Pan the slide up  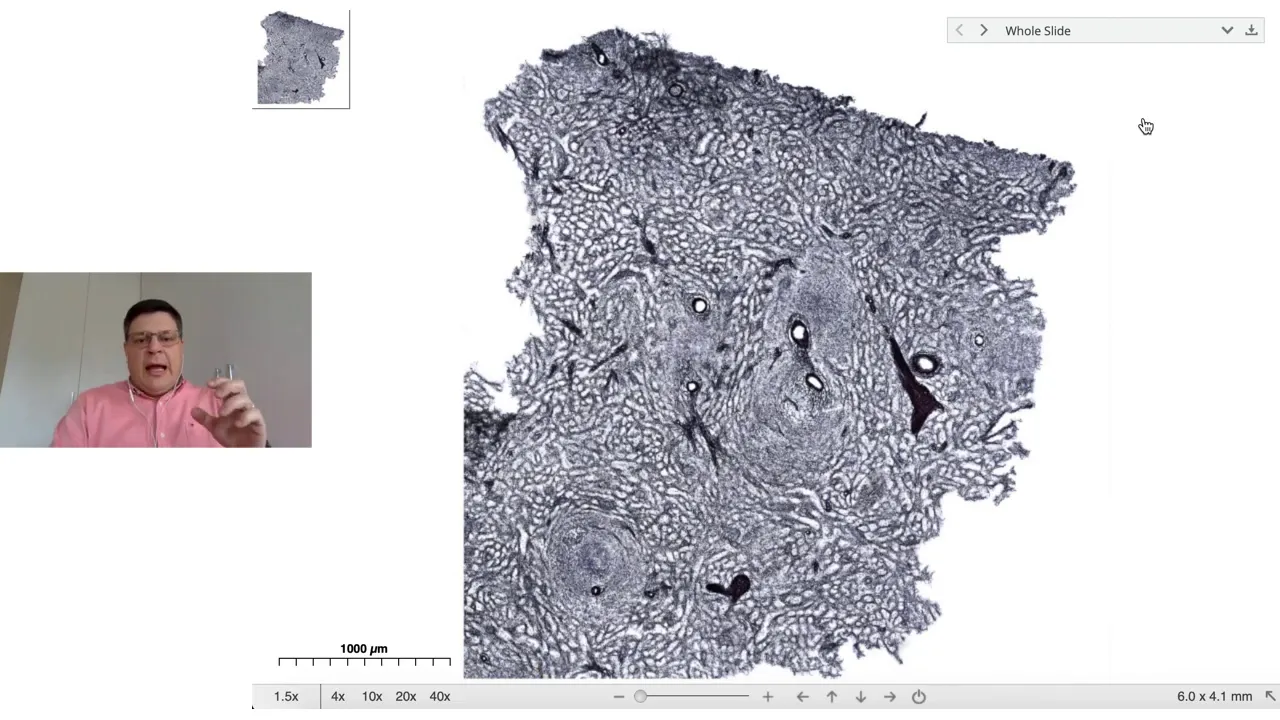[832, 697]
